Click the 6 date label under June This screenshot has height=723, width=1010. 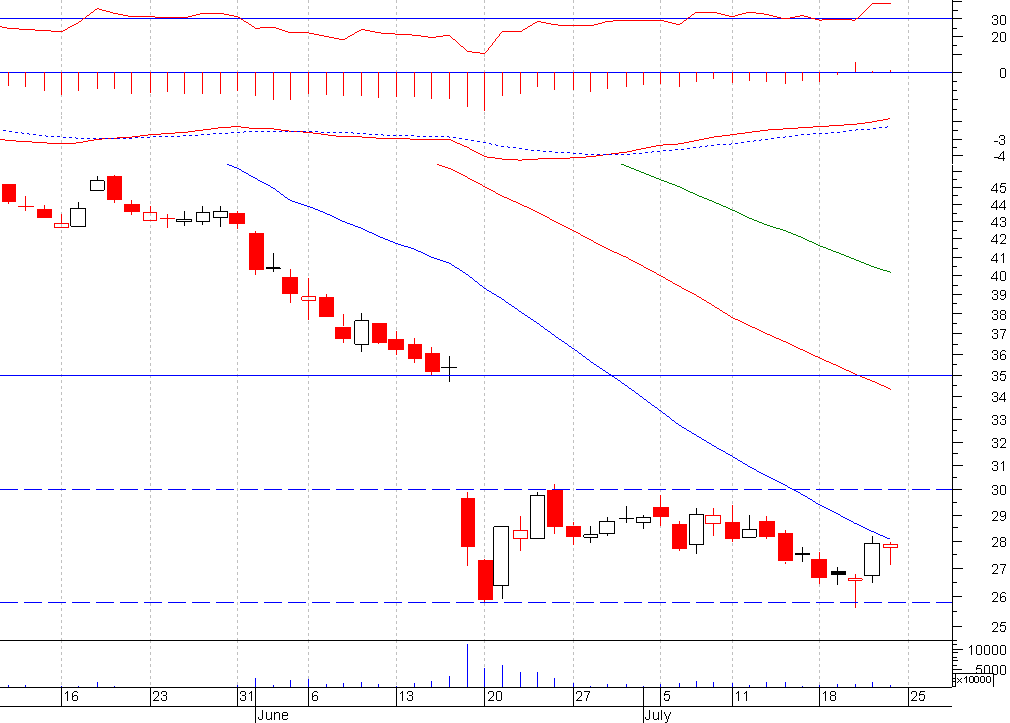[x=314, y=697]
